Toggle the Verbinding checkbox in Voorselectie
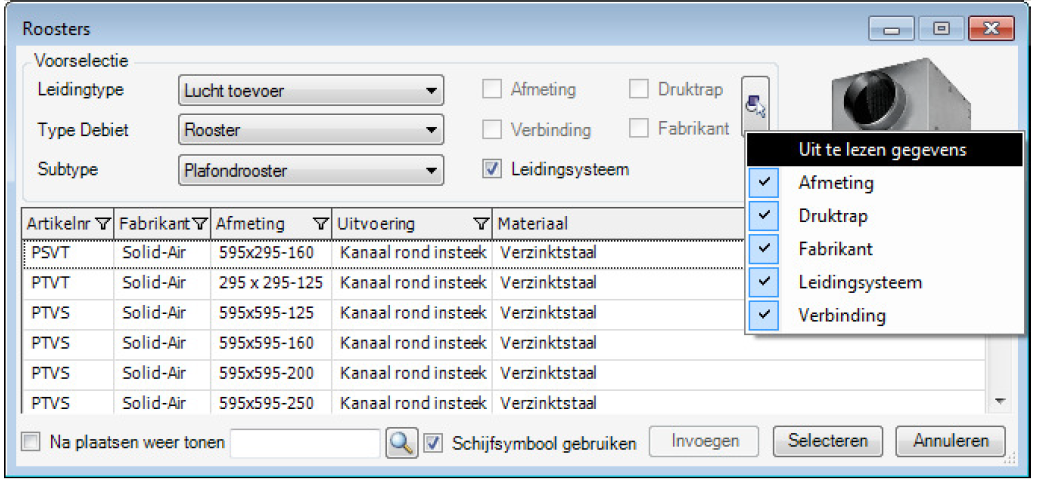 (491, 129)
